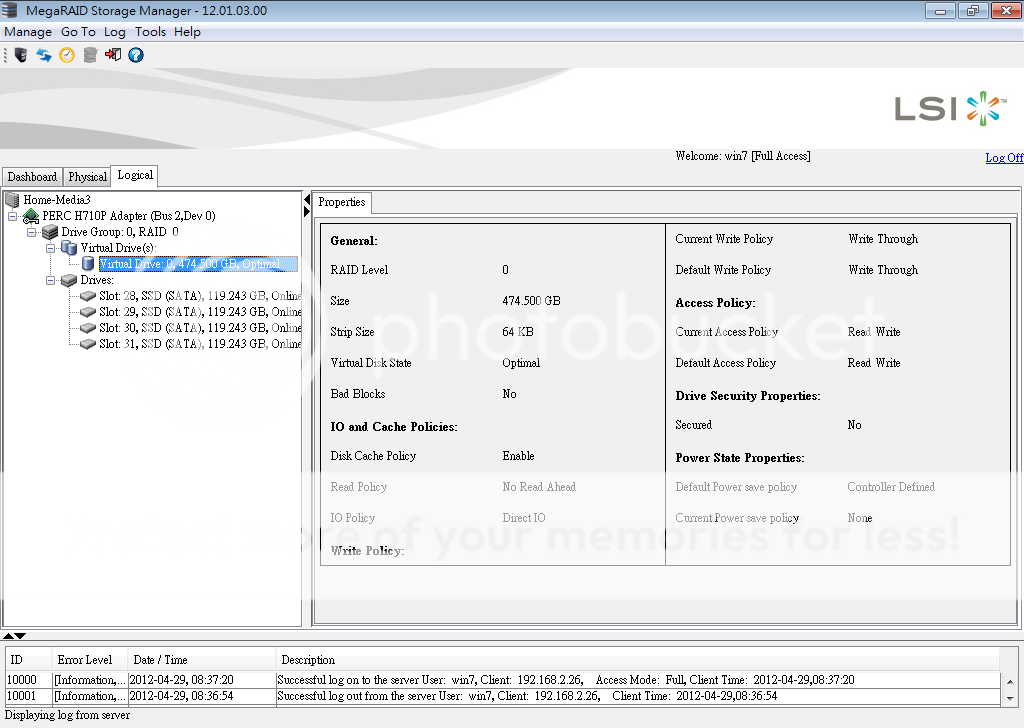Click the Virtual Drive(s) folder icon

click(69, 247)
